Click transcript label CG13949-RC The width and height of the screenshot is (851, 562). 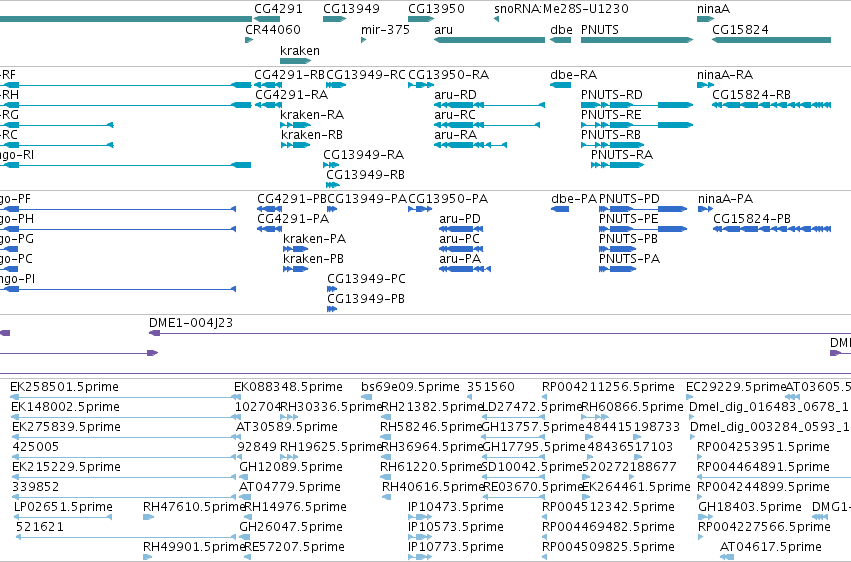[x=366, y=74]
